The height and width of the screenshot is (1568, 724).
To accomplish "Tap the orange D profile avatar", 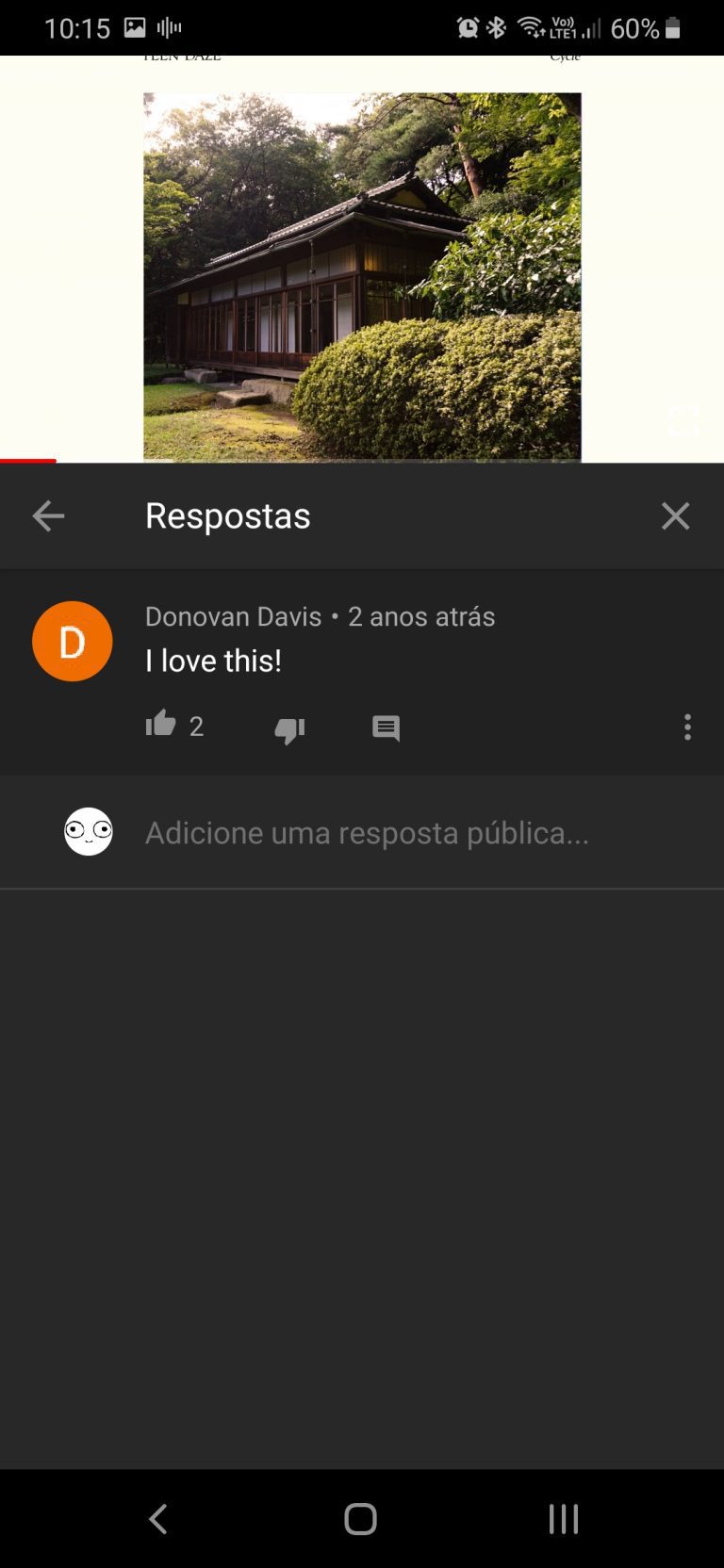I will 73,641.
